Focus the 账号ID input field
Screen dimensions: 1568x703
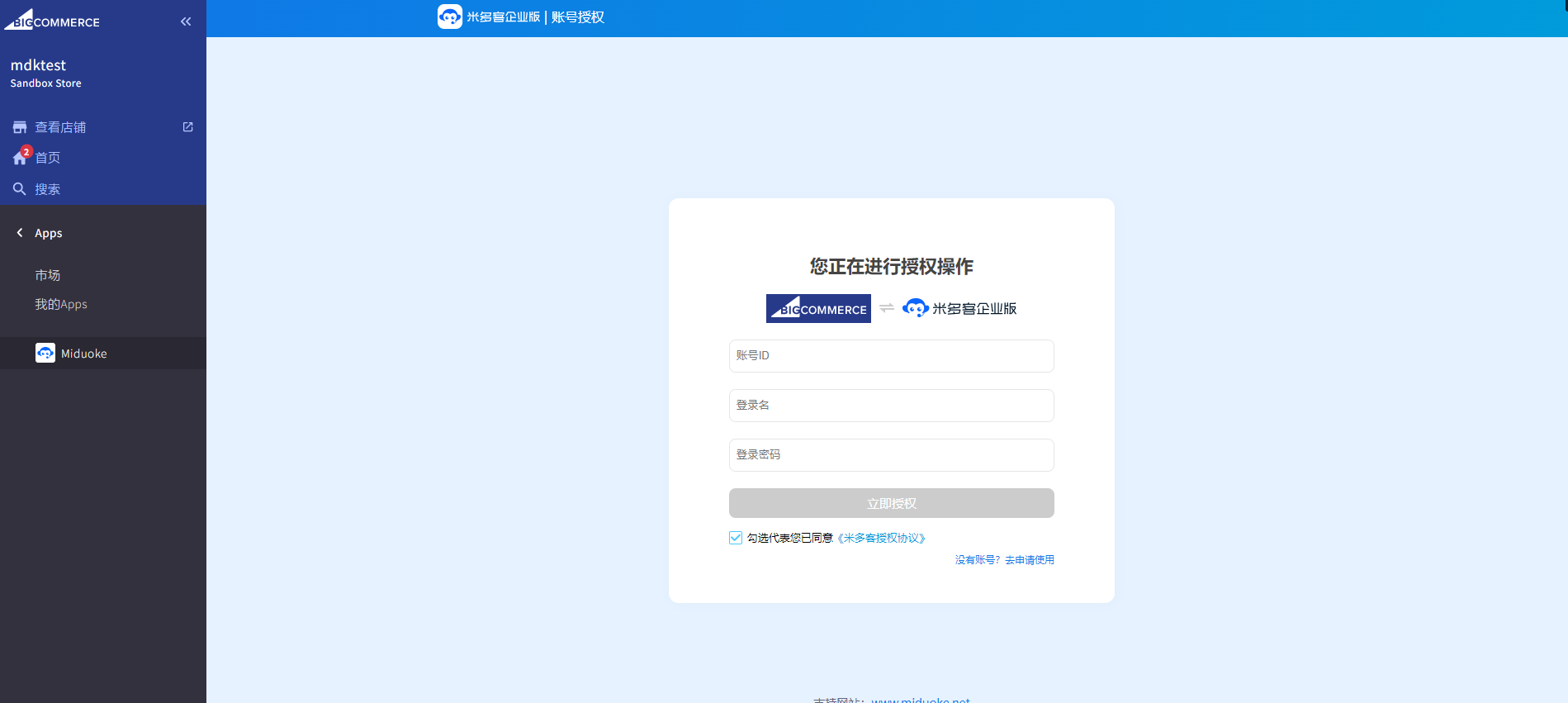pos(891,356)
